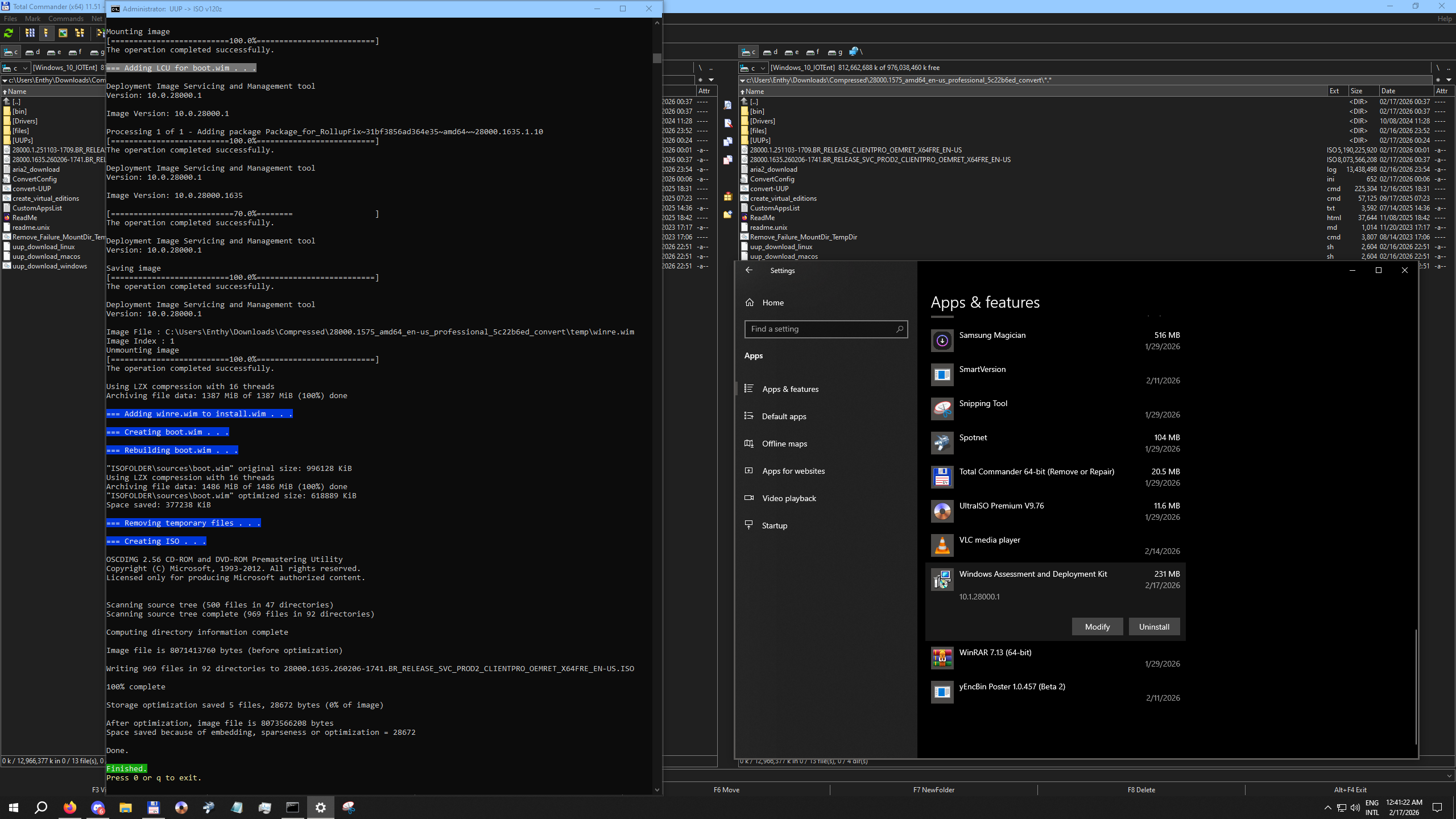Image resolution: width=1456 pixels, height=819 pixels.
Task: Click the Copy files vertical toolbar icon
Action: coord(727,142)
